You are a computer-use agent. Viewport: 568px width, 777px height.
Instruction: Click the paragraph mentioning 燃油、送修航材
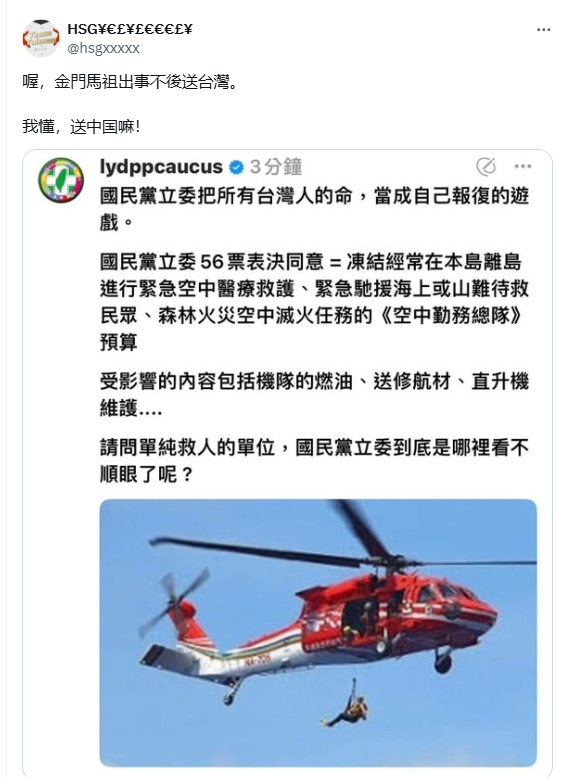tap(314, 394)
